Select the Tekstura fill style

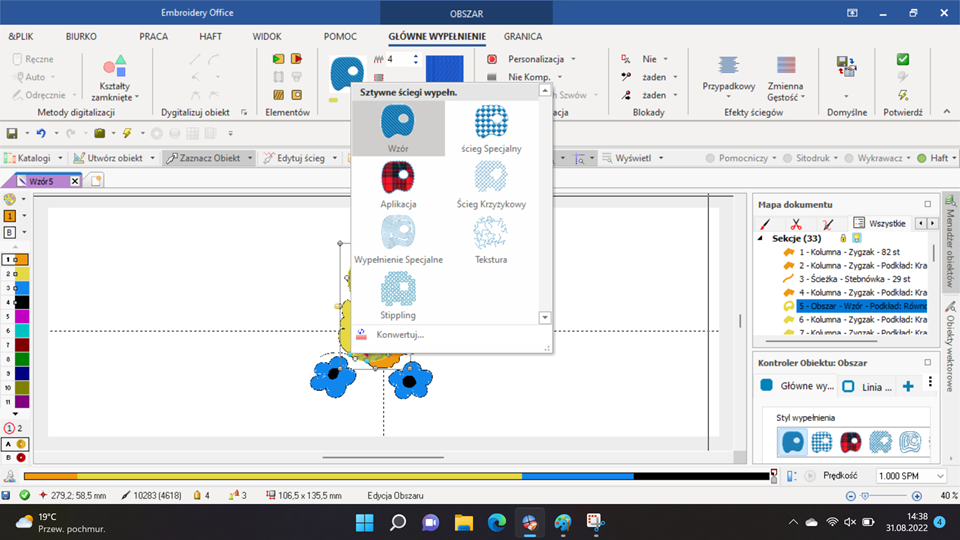491,237
